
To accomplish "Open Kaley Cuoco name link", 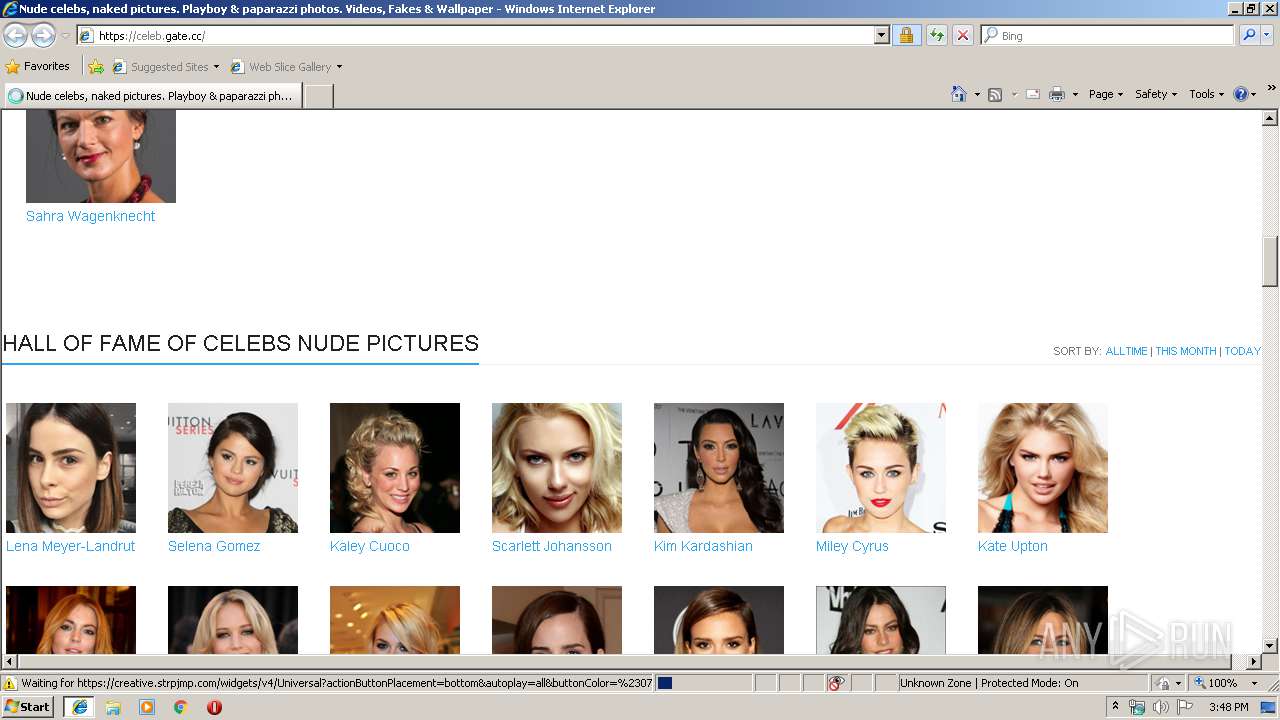I will pos(370,546).
